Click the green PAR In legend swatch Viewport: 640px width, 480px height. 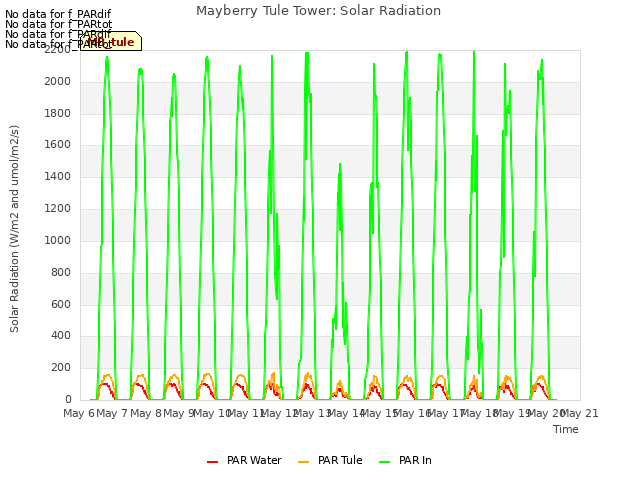[x=384, y=462]
